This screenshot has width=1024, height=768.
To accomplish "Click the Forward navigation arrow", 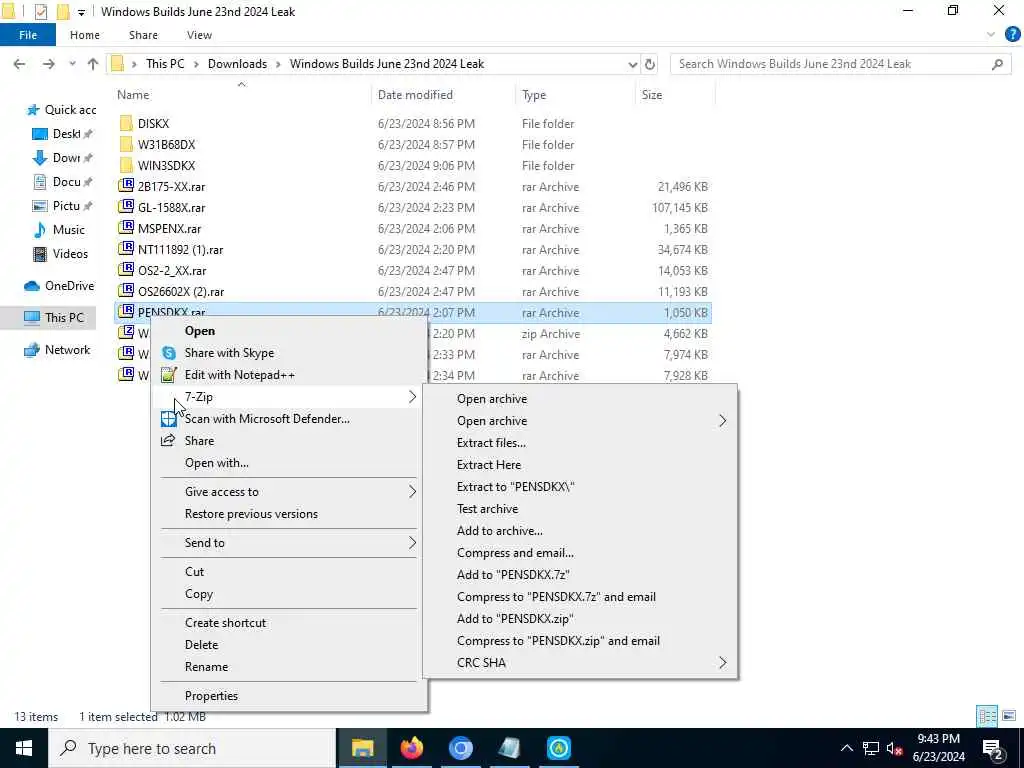I will [x=48, y=64].
